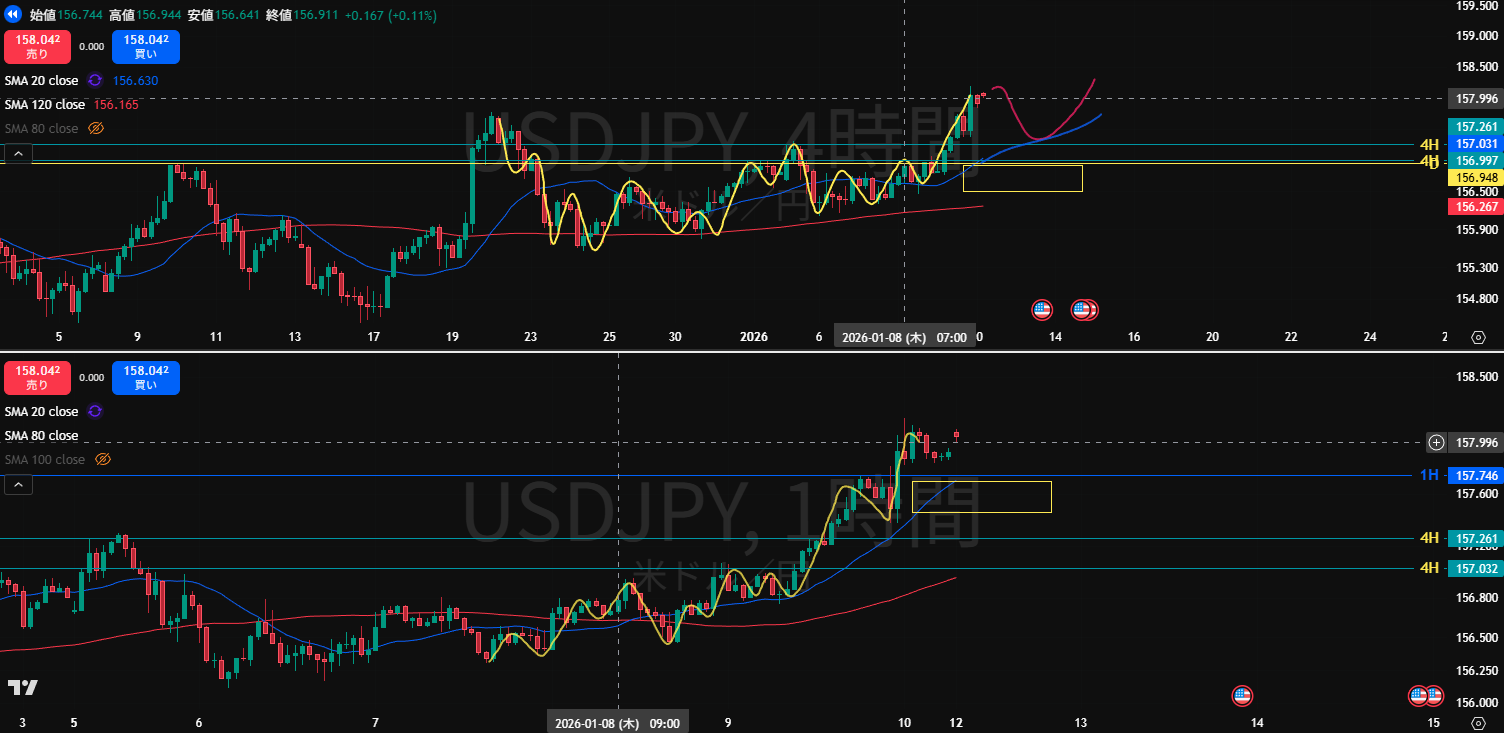Viewport: 1504px width, 733px height.
Task: Collapse the 1-hour chart indicator legend
Action: (18, 485)
